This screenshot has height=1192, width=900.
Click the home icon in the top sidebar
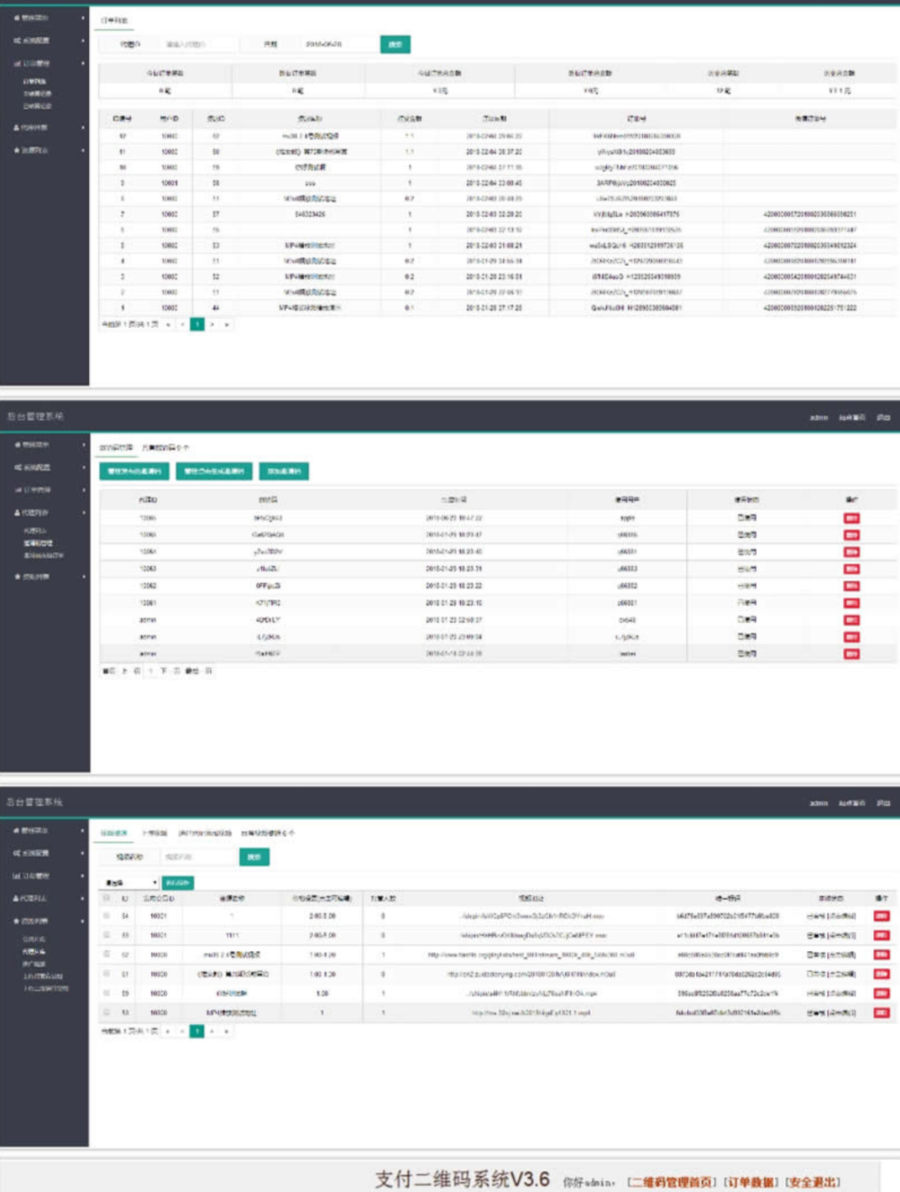pos(17,17)
